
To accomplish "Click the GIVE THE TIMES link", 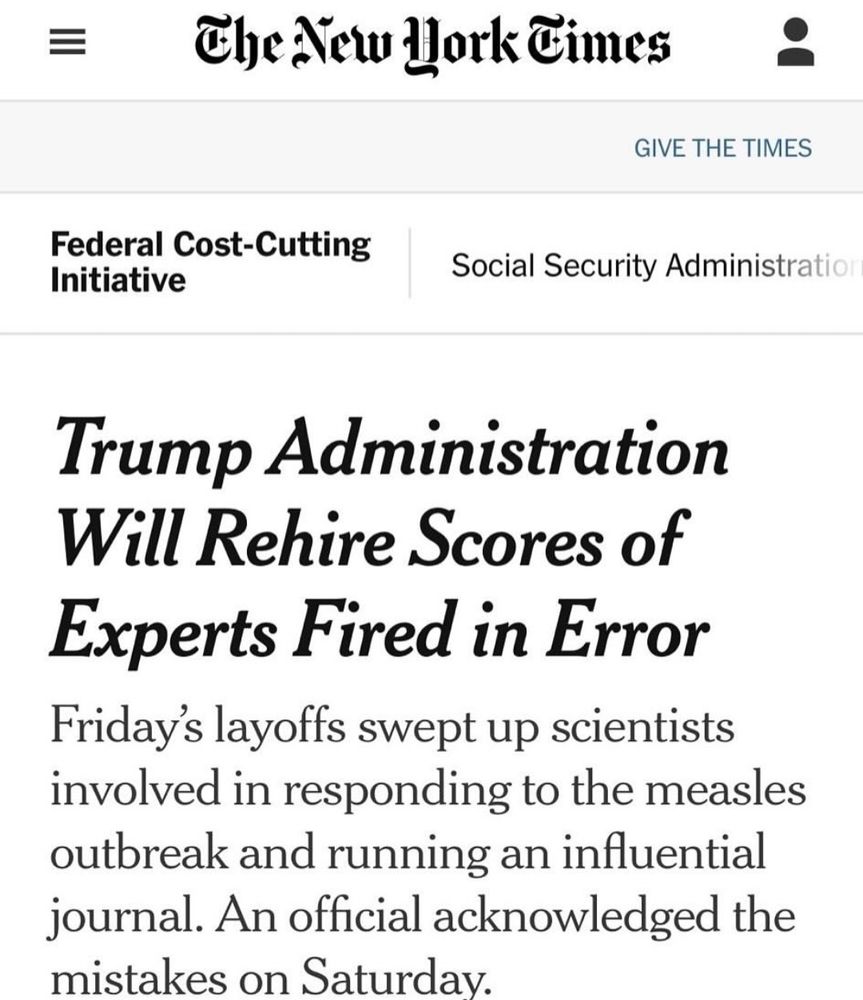I will (723, 148).
